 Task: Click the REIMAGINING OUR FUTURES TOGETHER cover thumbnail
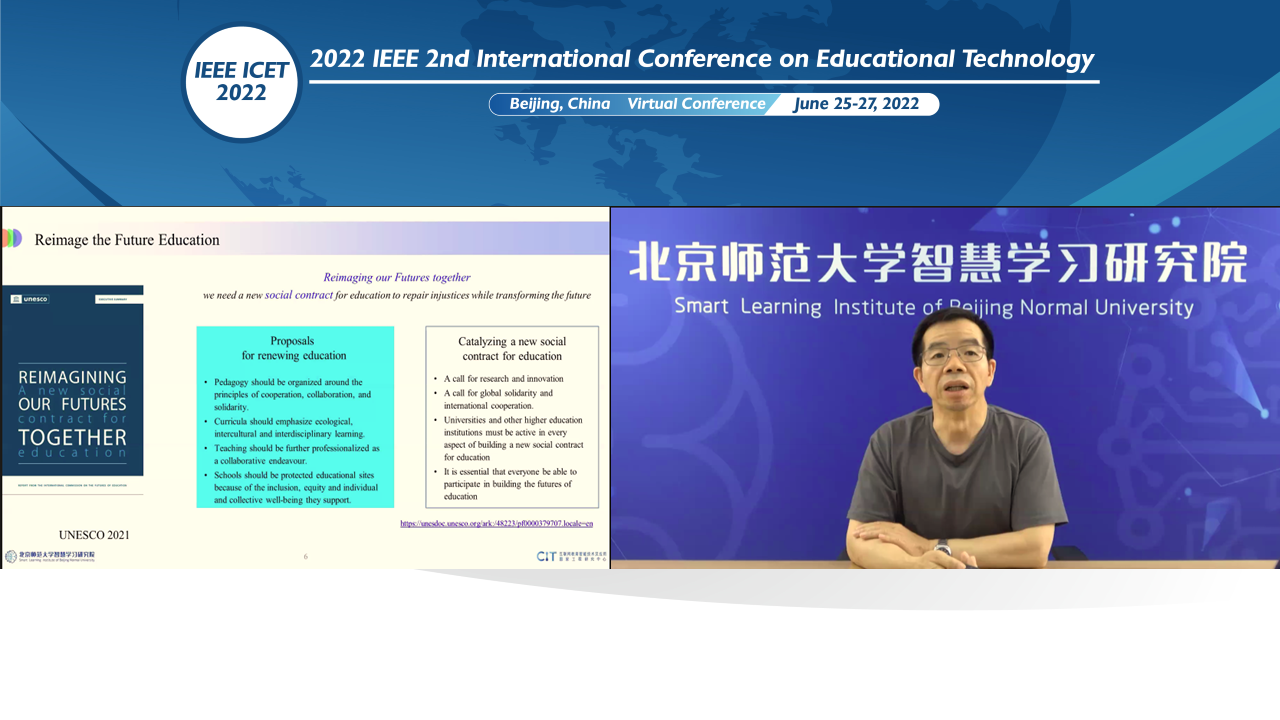[73, 390]
